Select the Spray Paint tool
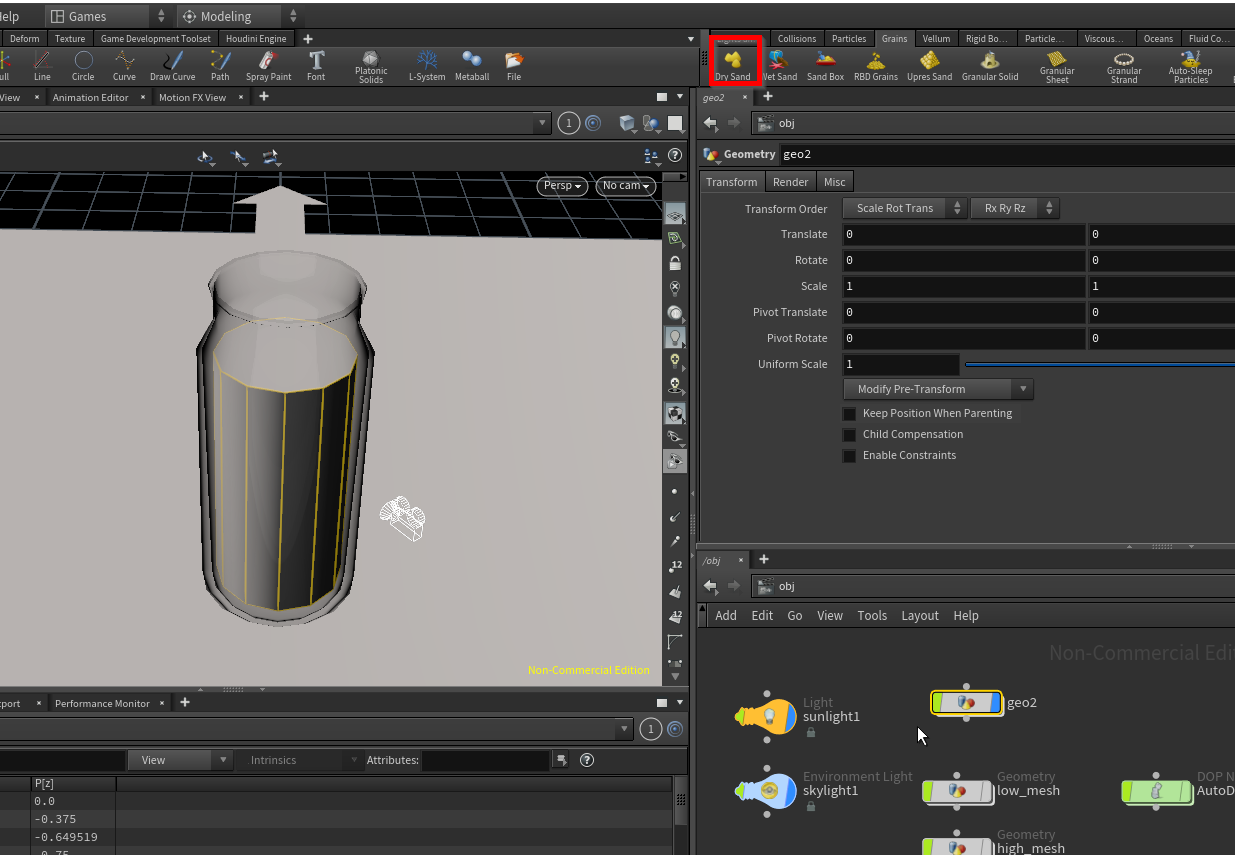Viewport: 1235px width, 855px height. pyautogui.click(x=268, y=65)
